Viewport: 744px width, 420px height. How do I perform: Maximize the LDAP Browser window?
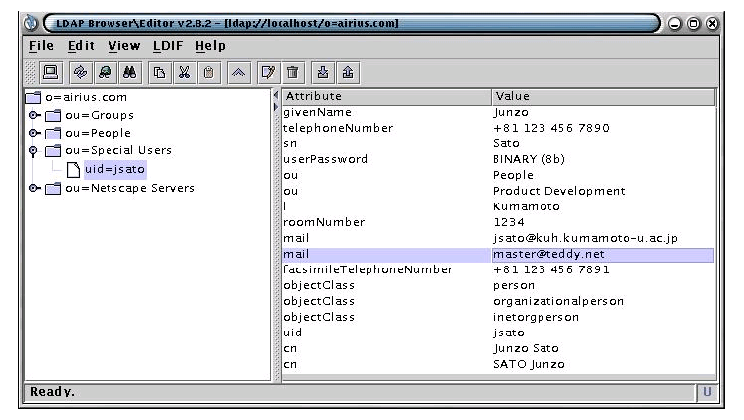click(693, 23)
